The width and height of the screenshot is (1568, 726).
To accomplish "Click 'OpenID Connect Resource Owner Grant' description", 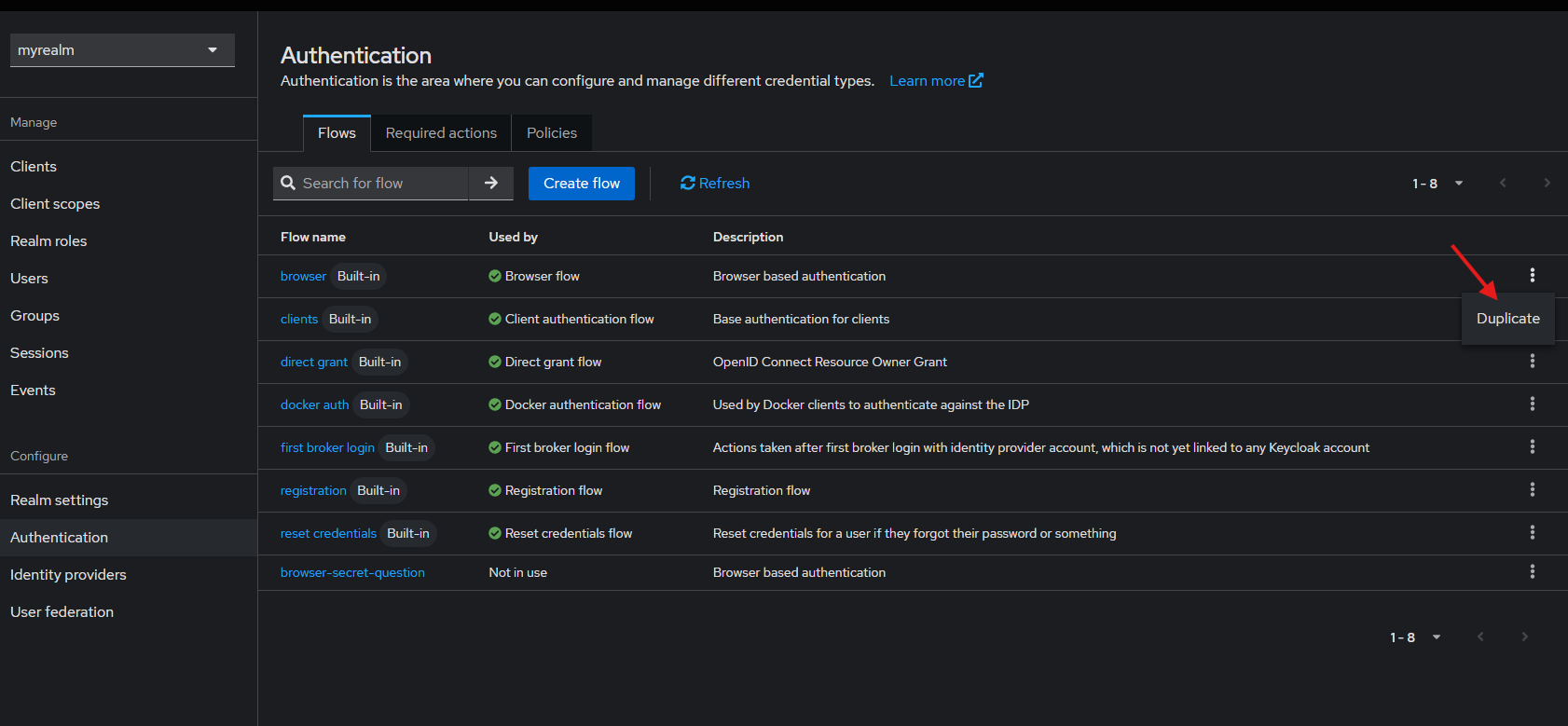I will pyautogui.click(x=830, y=362).
